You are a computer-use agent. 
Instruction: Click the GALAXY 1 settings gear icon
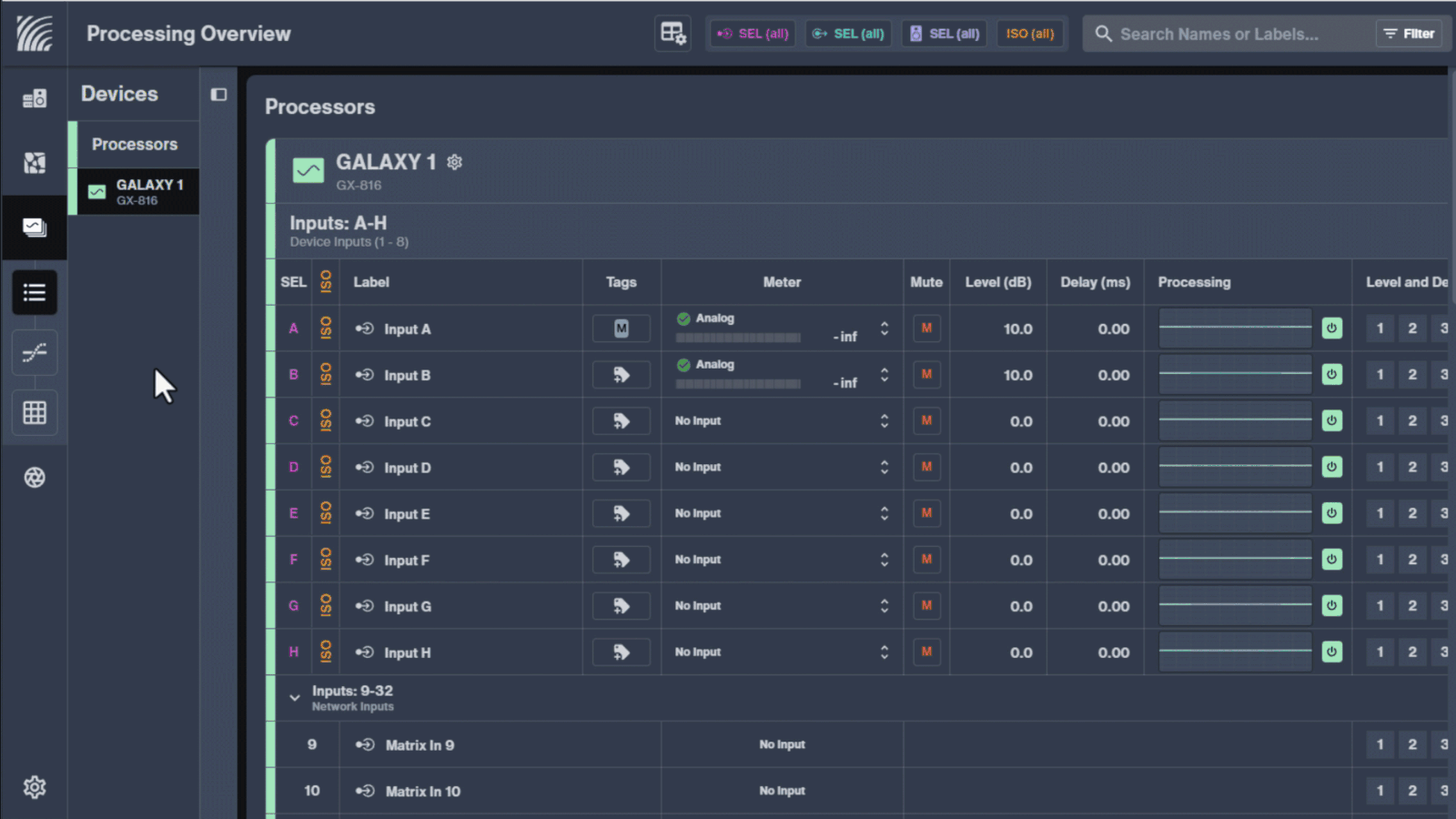[455, 162]
